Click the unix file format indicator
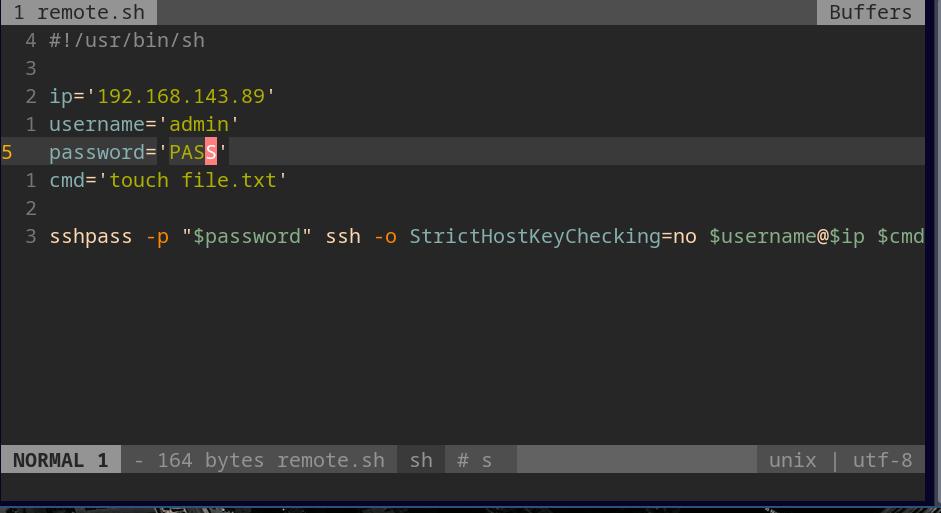The width and height of the screenshot is (941, 513). pos(792,460)
